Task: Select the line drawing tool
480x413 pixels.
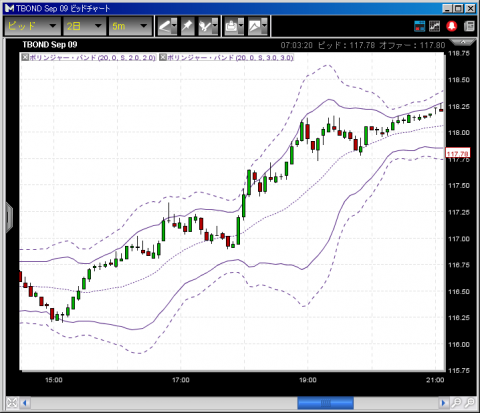Action: click(164, 26)
